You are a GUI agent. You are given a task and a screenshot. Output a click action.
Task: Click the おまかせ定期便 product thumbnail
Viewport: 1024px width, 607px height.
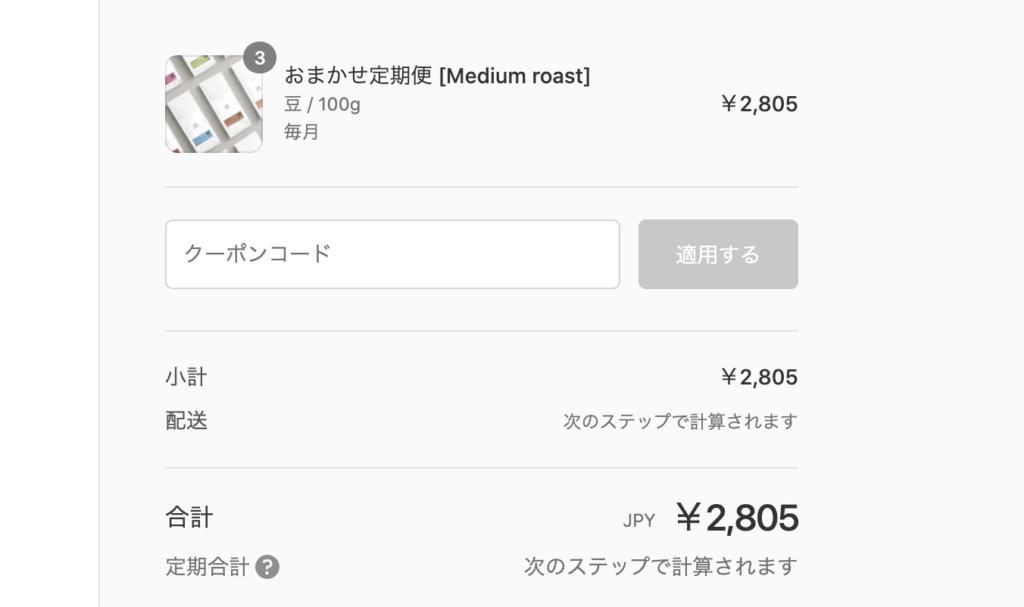[x=213, y=104]
